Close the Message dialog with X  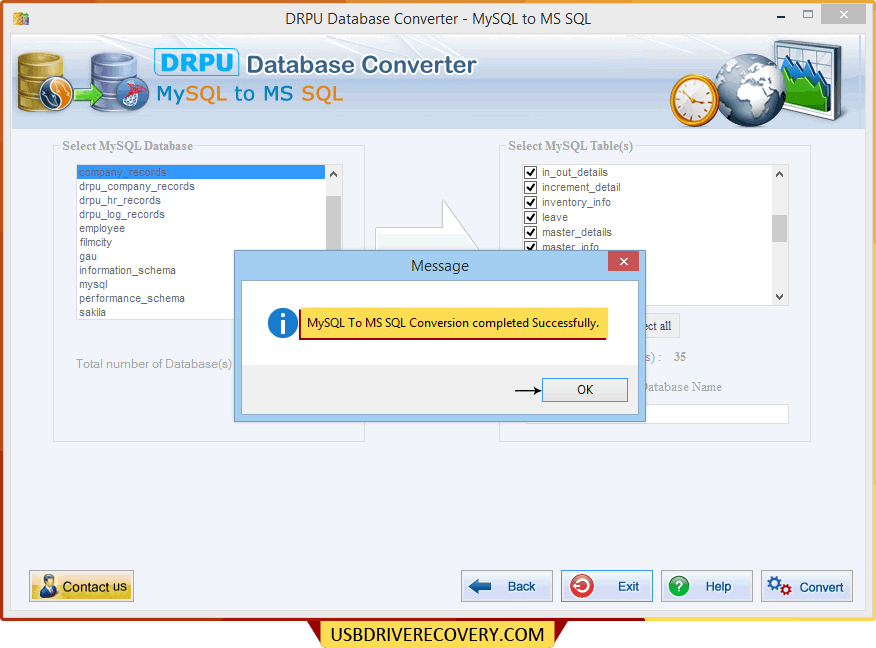click(x=623, y=261)
